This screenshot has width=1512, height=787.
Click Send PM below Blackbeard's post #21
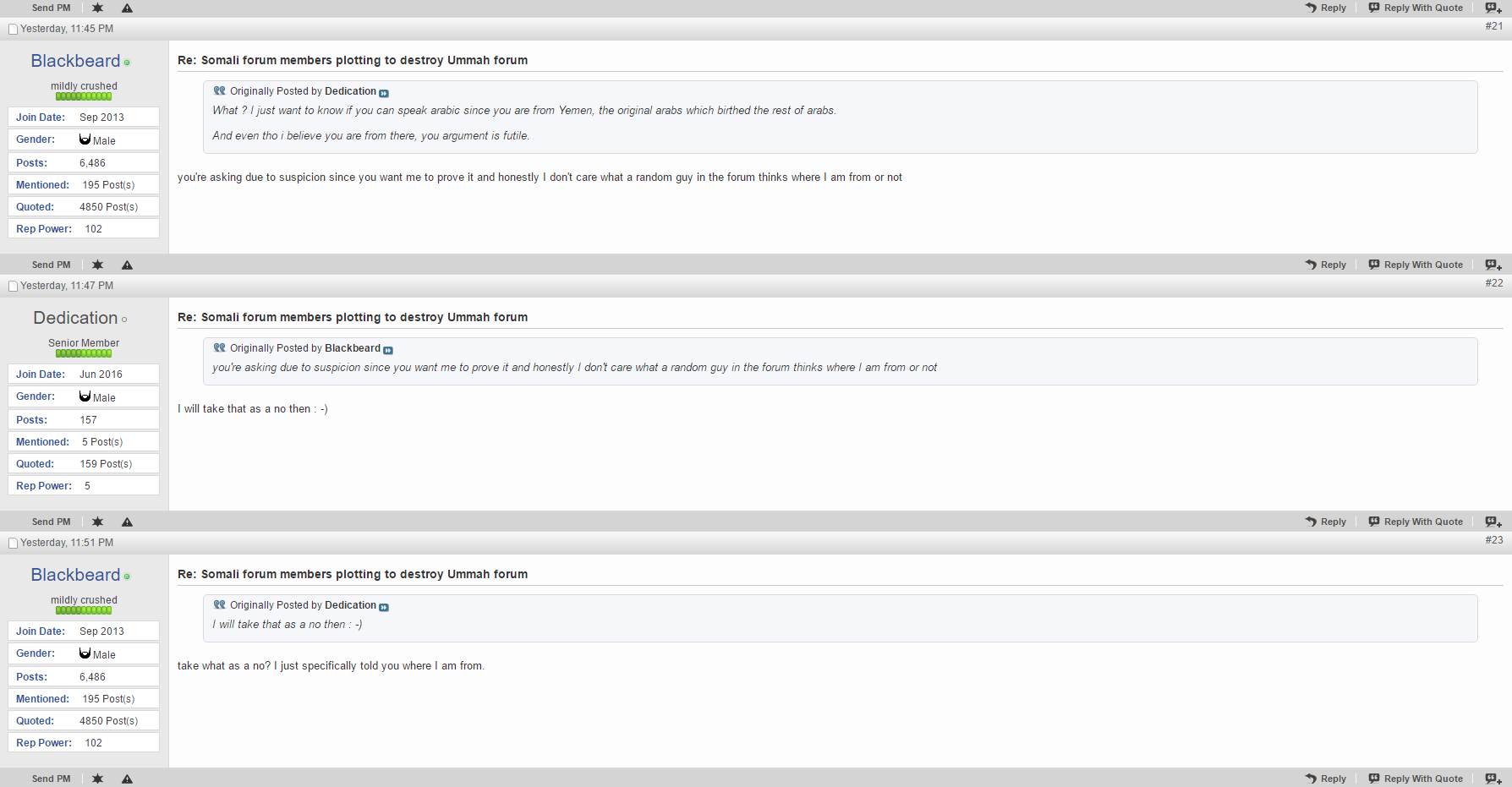(x=51, y=265)
